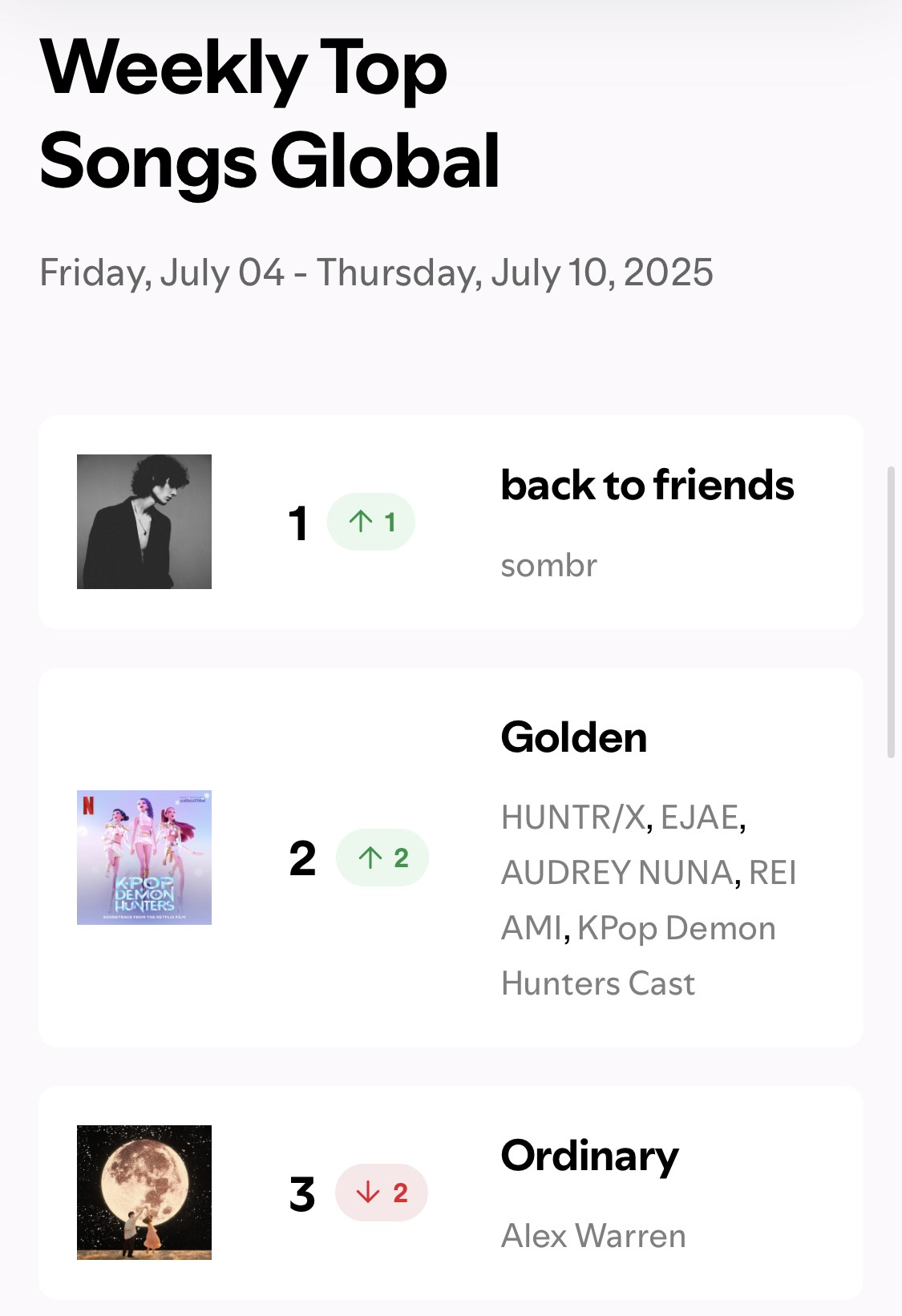Viewport: 902px width, 1316px height.
Task: Open the Ordinary moon album cover
Action: (x=144, y=1193)
